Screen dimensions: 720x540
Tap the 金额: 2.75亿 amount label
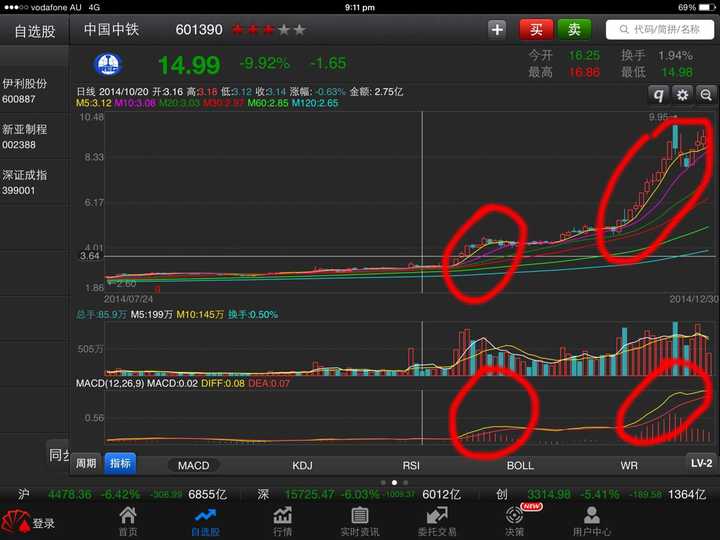pos(376,91)
